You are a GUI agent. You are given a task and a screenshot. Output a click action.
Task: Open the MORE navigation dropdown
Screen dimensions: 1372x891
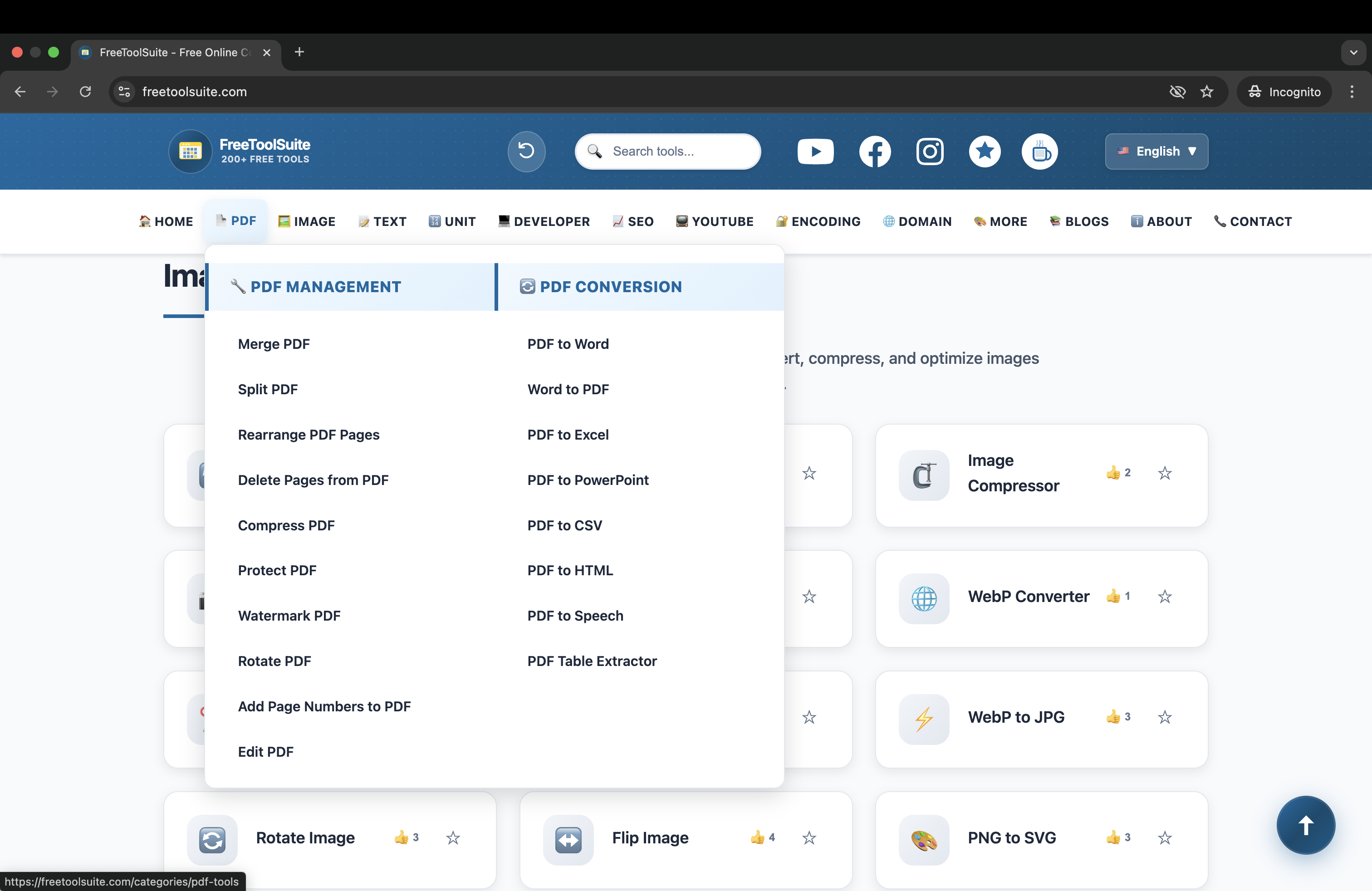(x=1000, y=221)
